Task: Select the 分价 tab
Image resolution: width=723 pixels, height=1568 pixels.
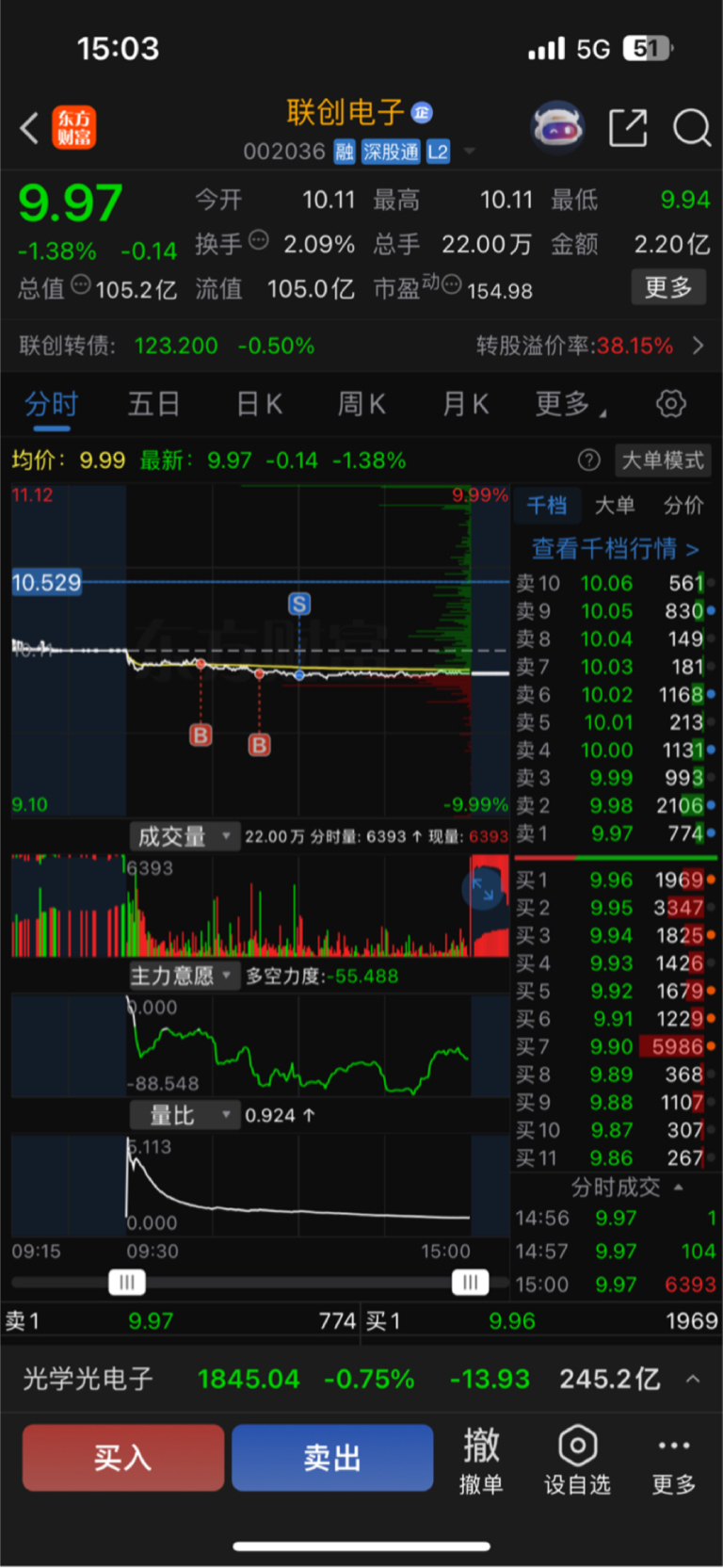Action: 683,506
